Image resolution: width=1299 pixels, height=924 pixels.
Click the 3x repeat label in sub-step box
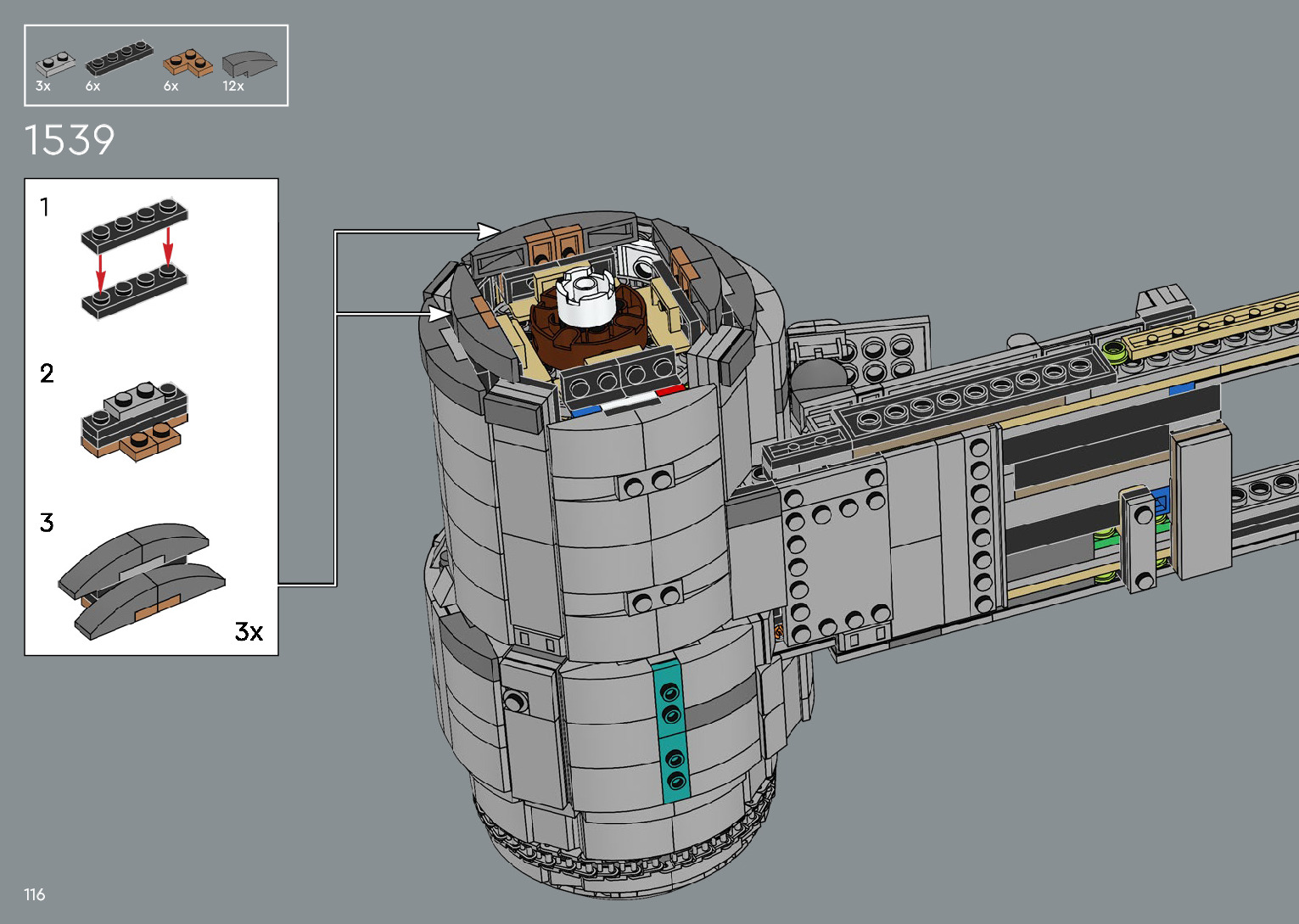tap(249, 631)
